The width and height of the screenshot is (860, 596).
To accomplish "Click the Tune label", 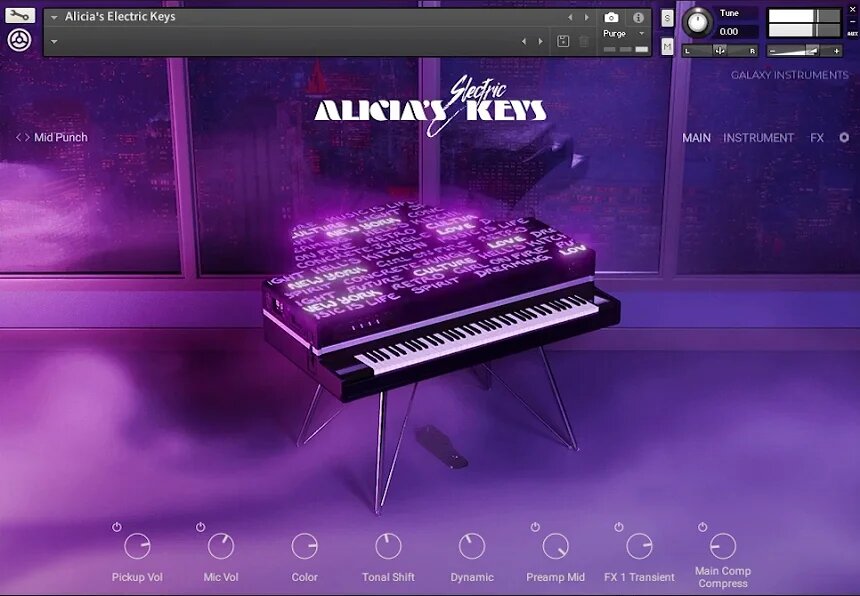I will (729, 13).
